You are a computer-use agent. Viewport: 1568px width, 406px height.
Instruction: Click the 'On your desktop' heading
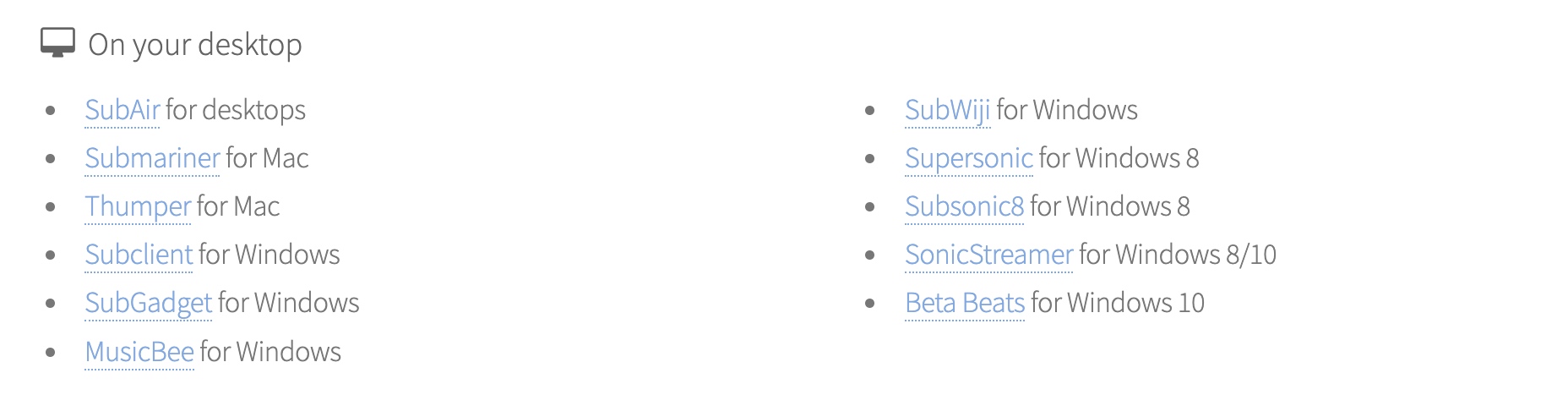[x=195, y=45]
